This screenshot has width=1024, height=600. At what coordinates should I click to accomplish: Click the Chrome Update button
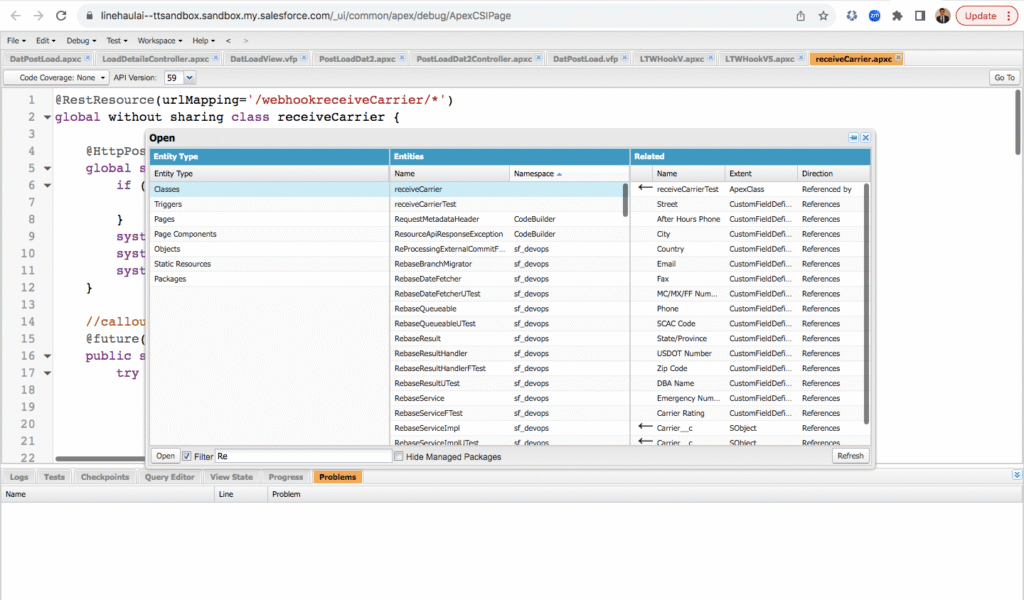pyautogui.click(x=987, y=16)
